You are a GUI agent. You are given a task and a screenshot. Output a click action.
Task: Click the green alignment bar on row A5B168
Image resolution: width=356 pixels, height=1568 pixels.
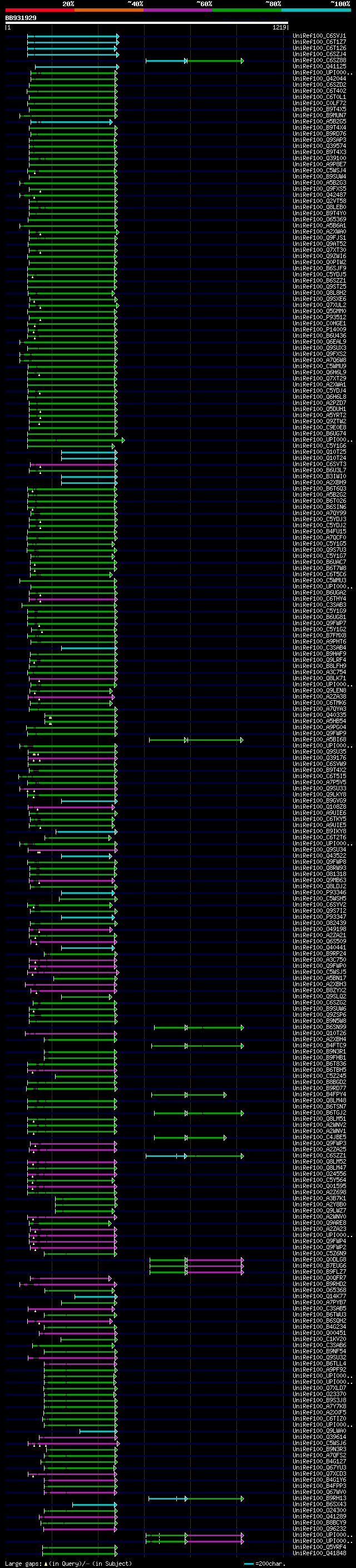[x=196, y=740]
